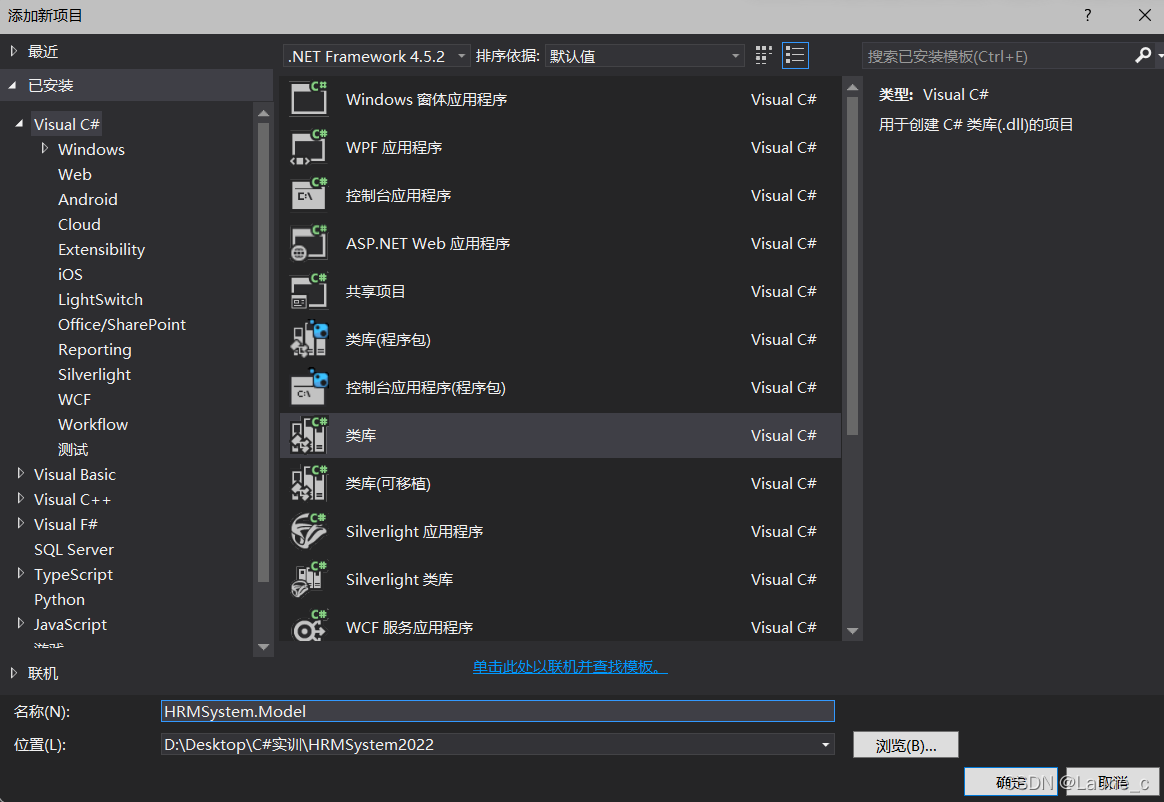The height and width of the screenshot is (802, 1164).
Task: Select the iOS category
Action: point(71,274)
